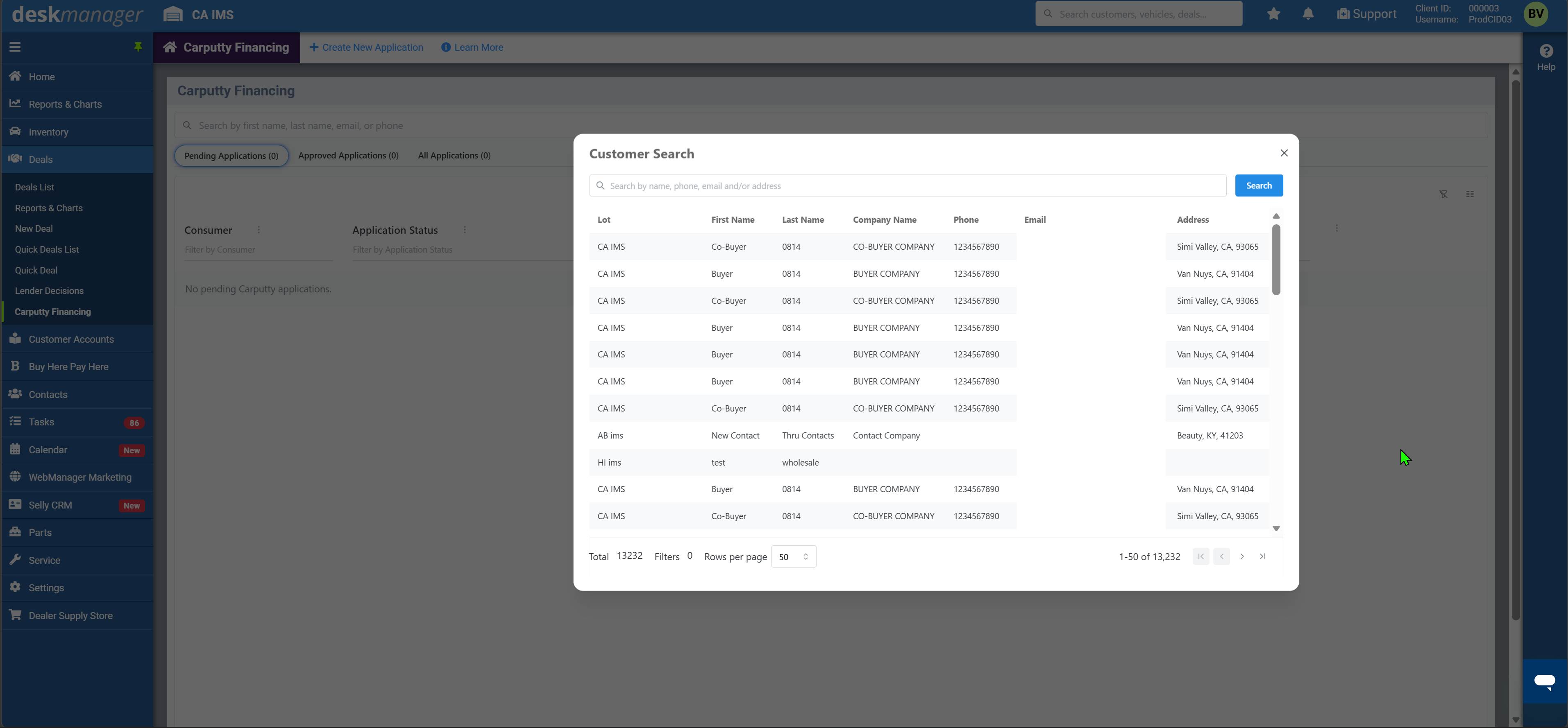Click the blue Search button
Image resolution: width=1568 pixels, height=728 pixels.
point(1259,185)
